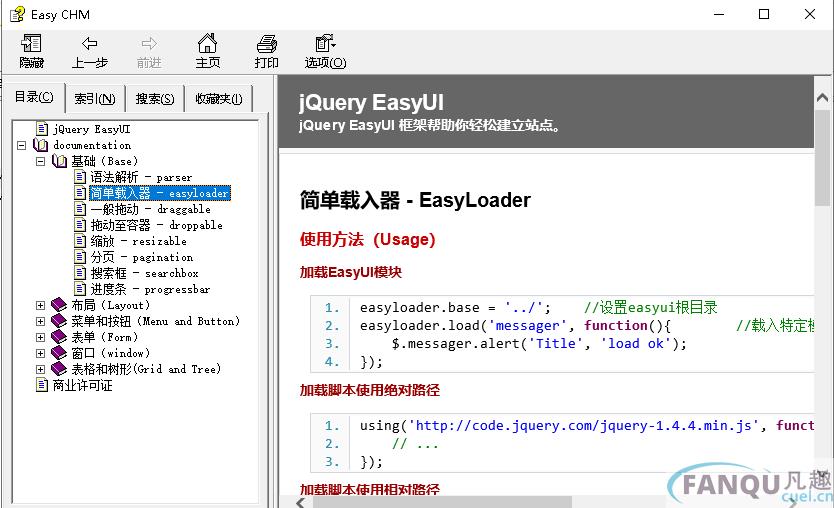Open 搜索框 - searchbox topic
The image size is (834, 508).
click(x=144, y=273)
